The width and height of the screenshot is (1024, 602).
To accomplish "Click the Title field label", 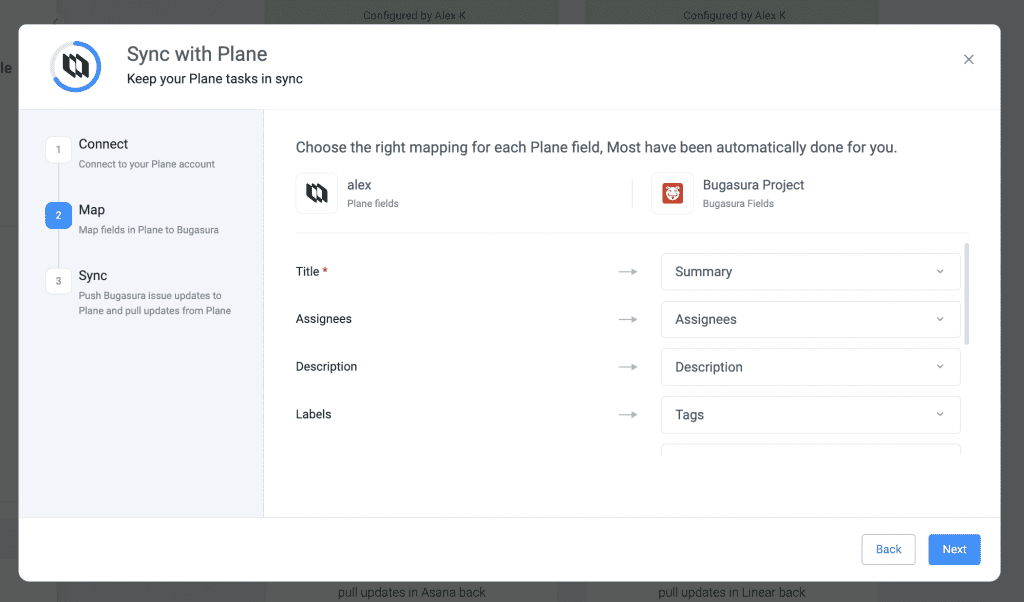I will 308,272.
